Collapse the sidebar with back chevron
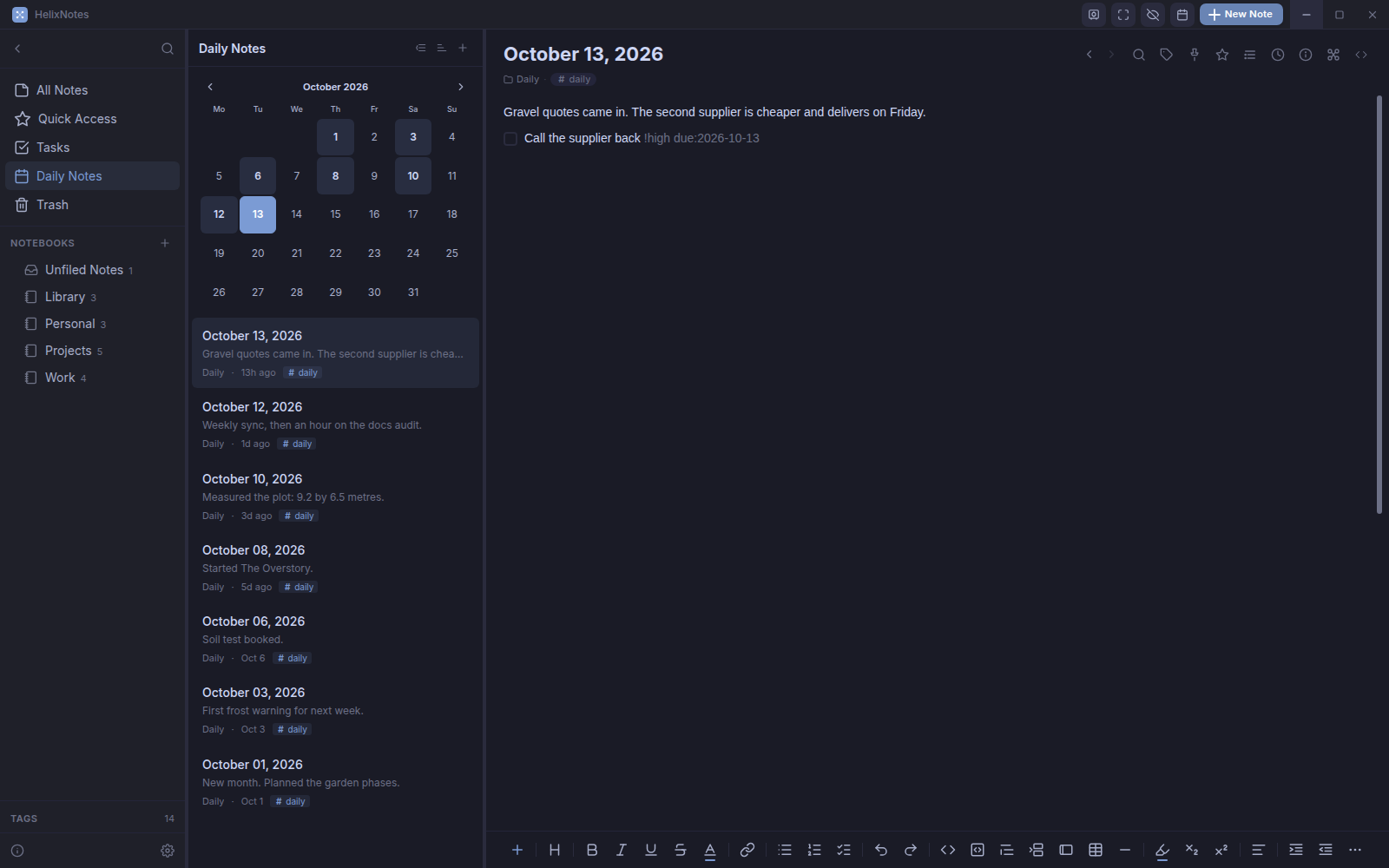 [17, 49]
